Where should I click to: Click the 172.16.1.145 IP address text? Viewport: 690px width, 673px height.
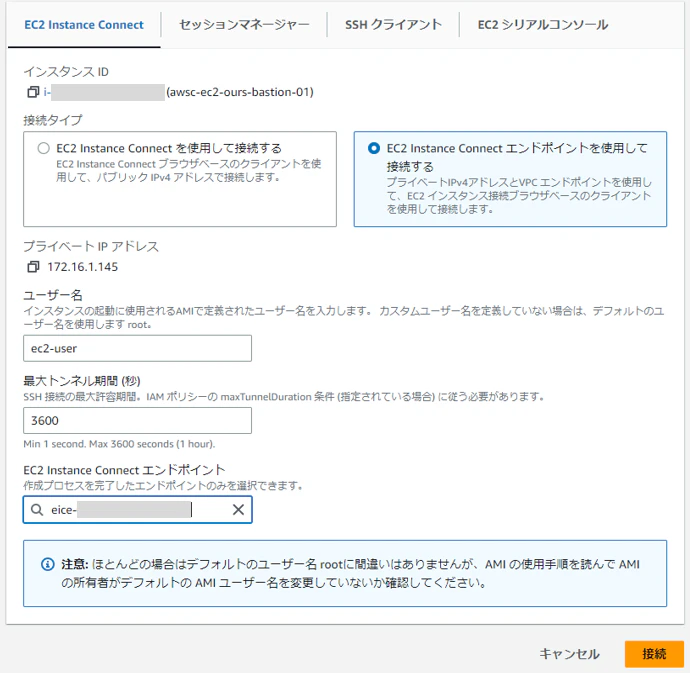[83, 267]
